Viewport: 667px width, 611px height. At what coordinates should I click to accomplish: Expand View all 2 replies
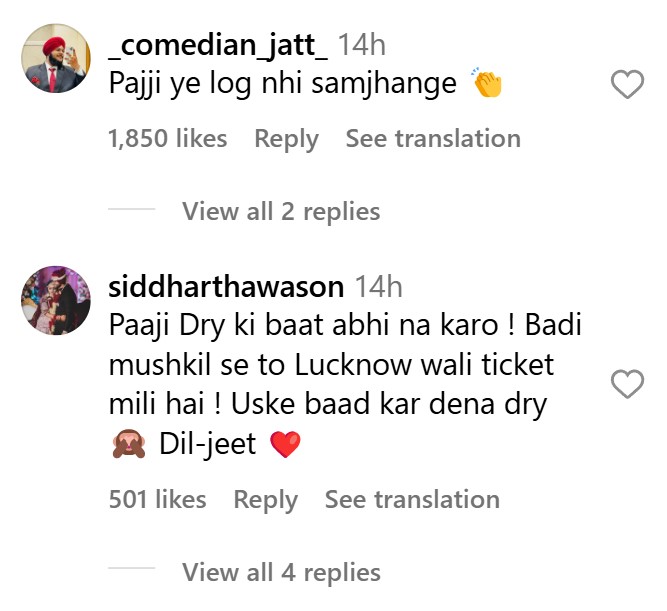click(x=281, y=211)
